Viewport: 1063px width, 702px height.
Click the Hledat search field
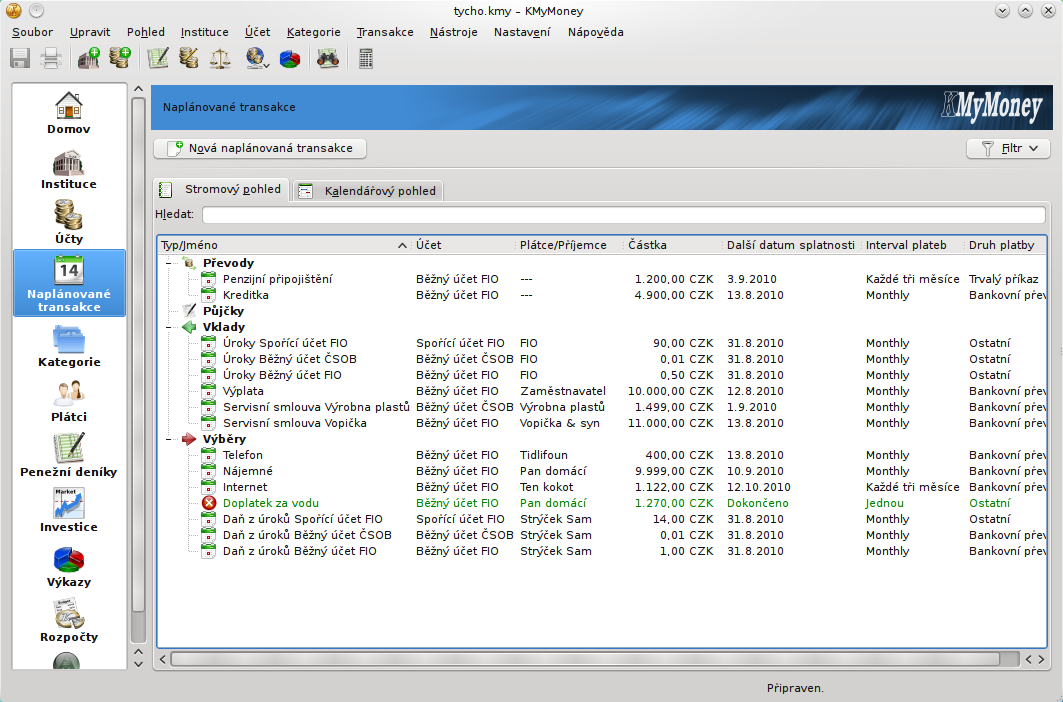click(x=624, y=214)
